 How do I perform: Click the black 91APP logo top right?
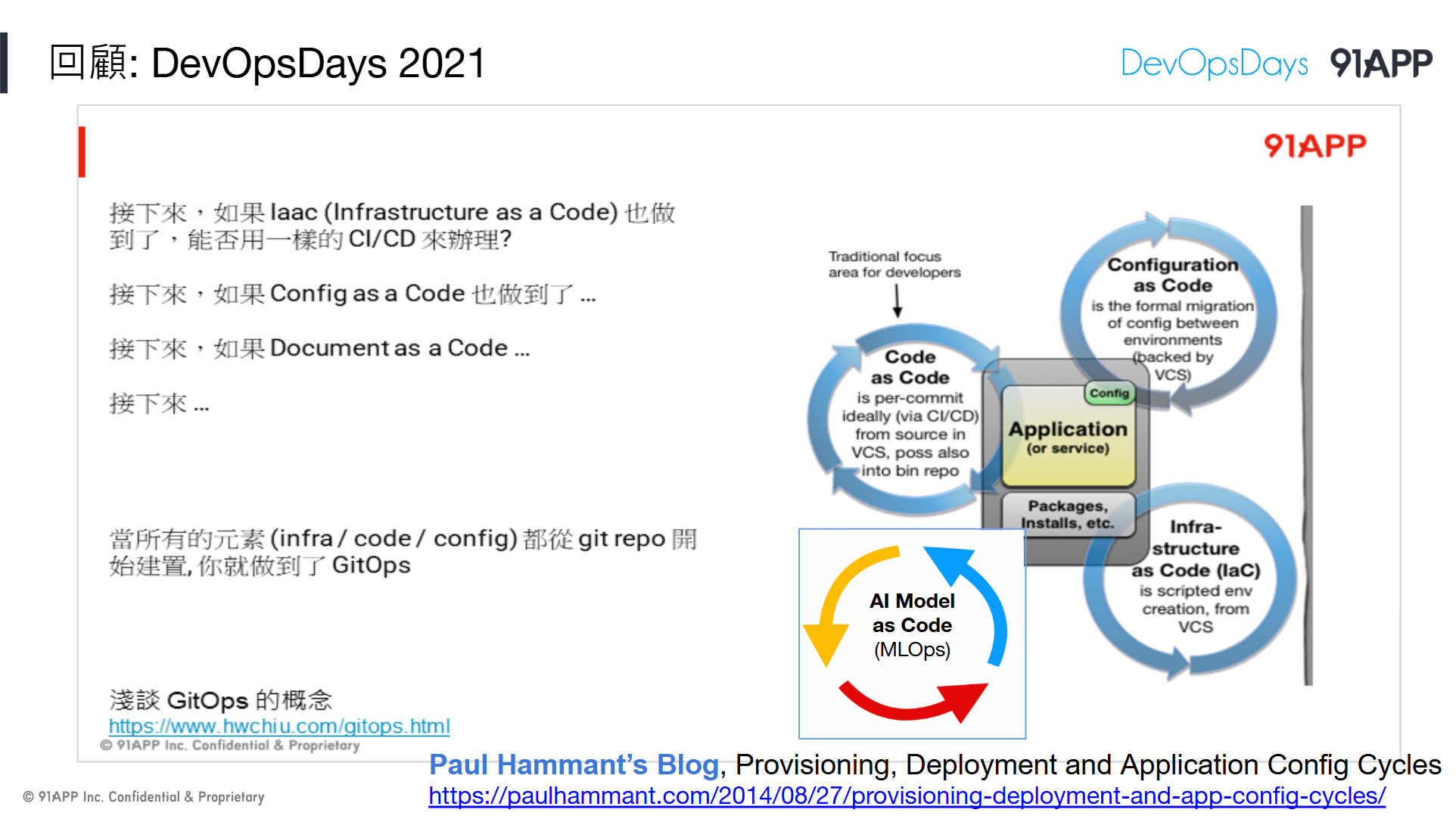point(1380,64)
